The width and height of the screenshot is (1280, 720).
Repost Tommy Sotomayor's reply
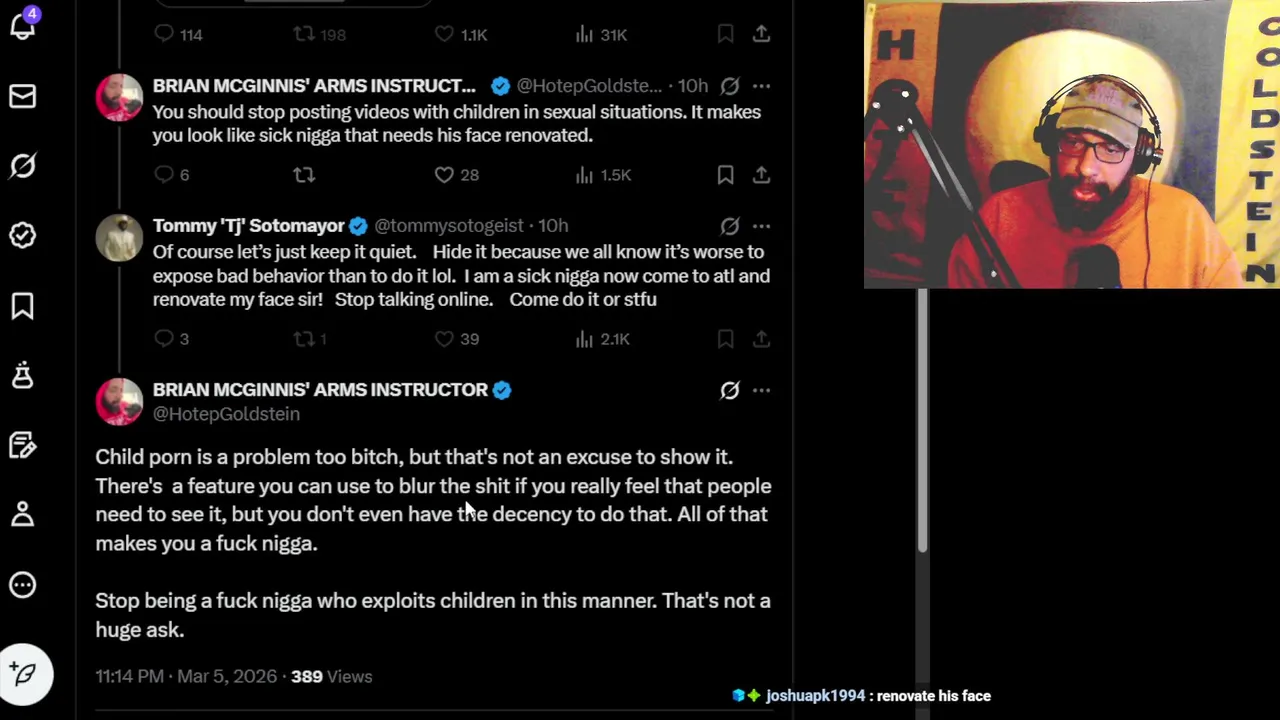click(x=304, y=339)
